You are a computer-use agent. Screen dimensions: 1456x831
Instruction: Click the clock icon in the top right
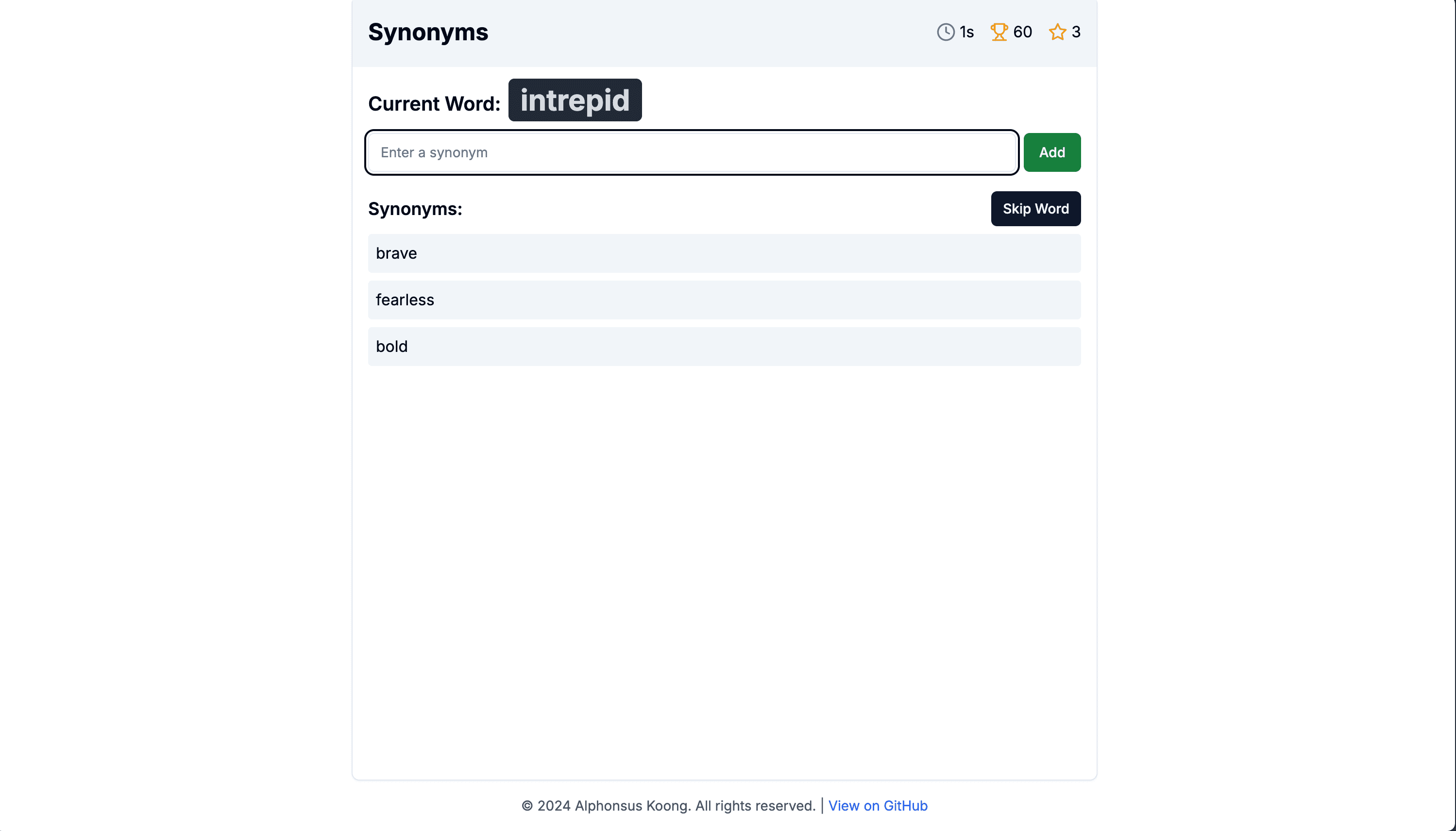click(945, 32)
